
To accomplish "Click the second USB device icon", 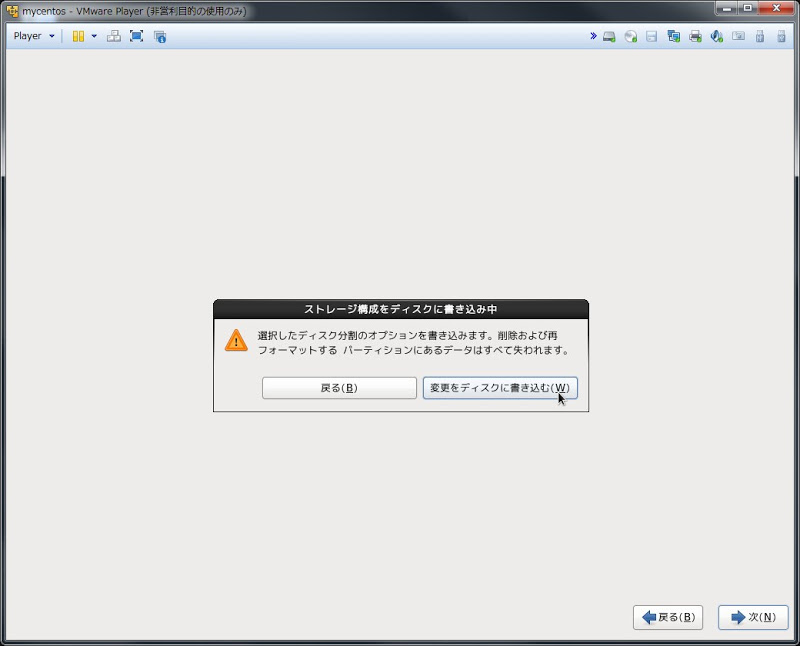I will [x=780, y=36].
